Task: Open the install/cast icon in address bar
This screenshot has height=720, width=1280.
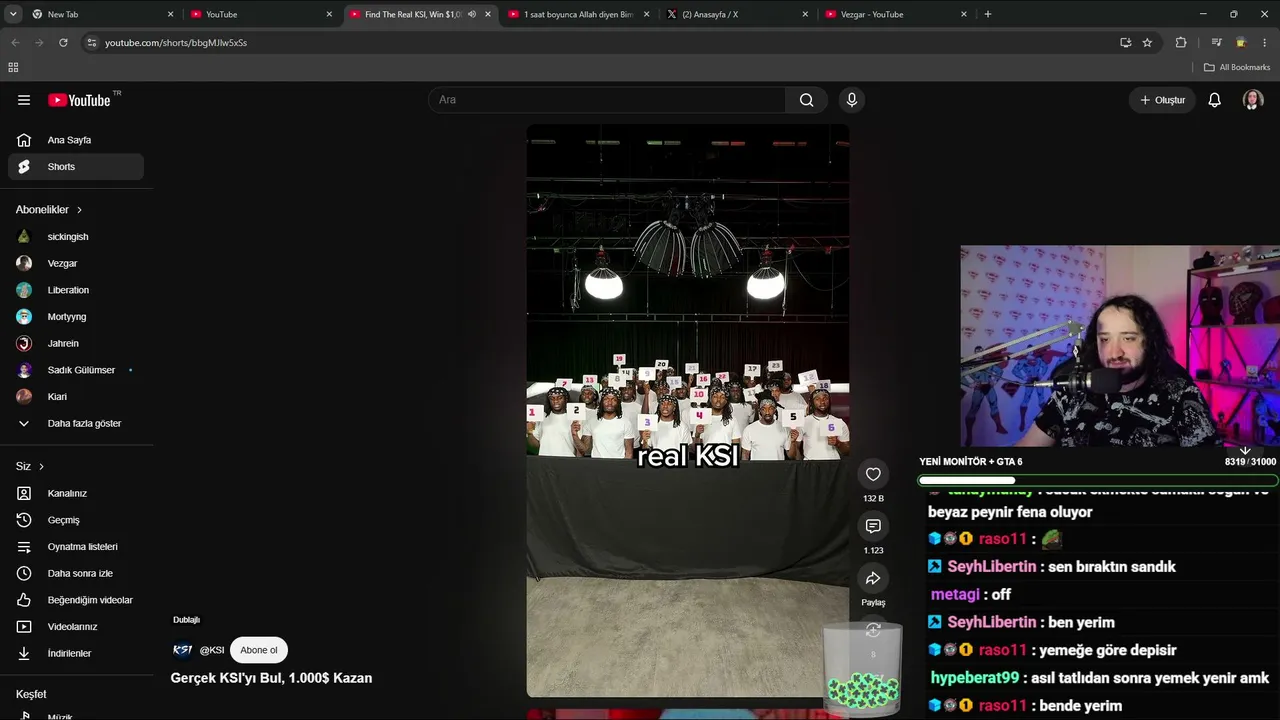Action: [x=1125, y=43]
